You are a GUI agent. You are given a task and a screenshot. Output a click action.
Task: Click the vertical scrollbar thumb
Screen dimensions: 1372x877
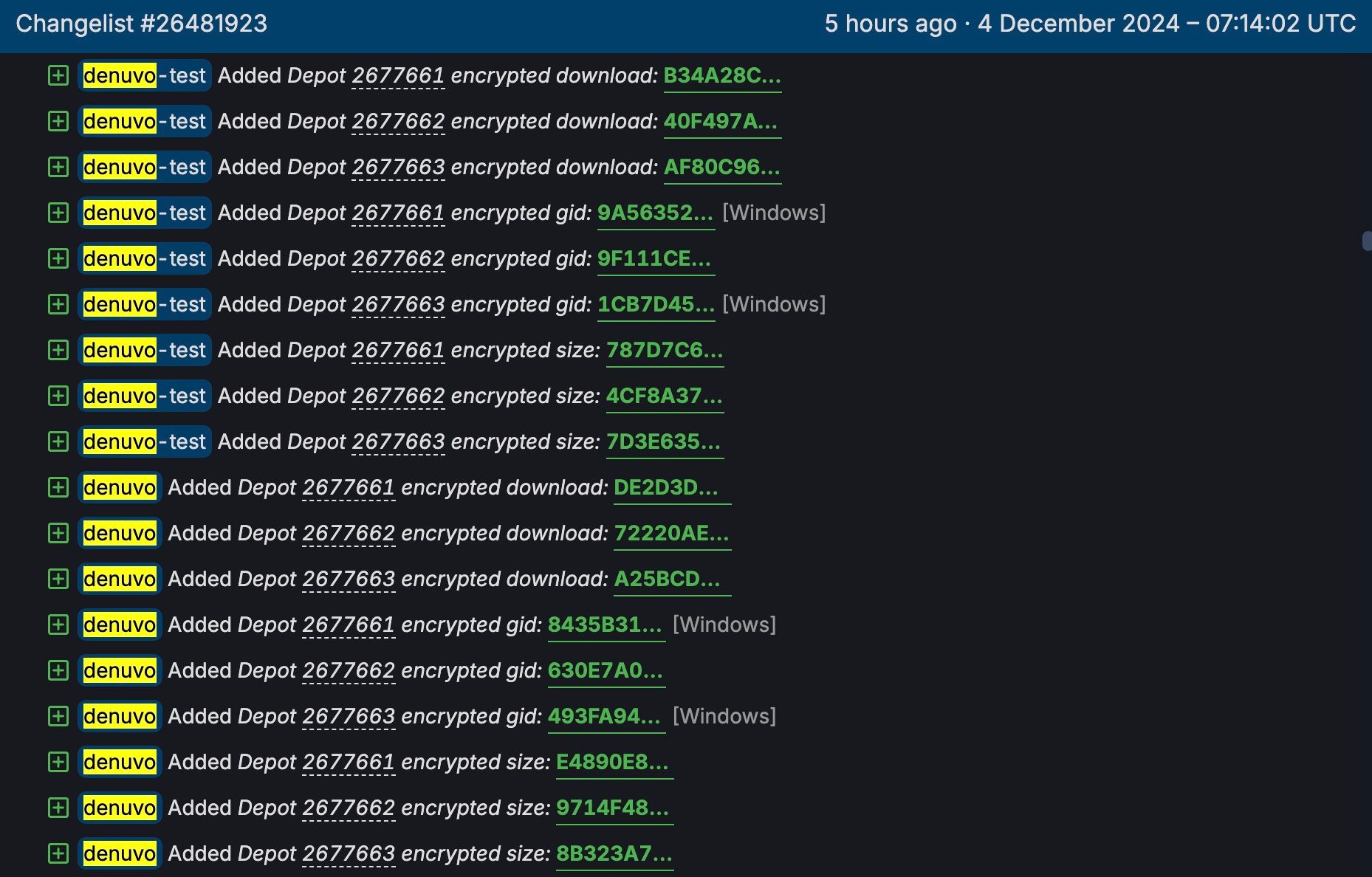point(1367,241)
